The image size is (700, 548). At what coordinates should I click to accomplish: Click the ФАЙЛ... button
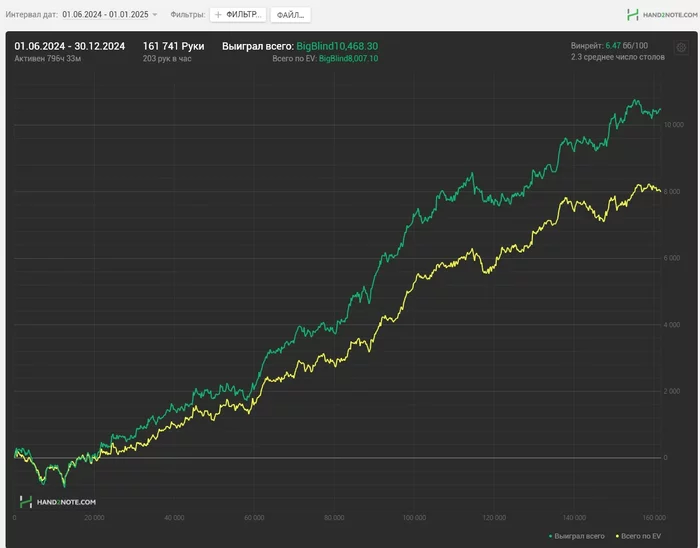291,15
